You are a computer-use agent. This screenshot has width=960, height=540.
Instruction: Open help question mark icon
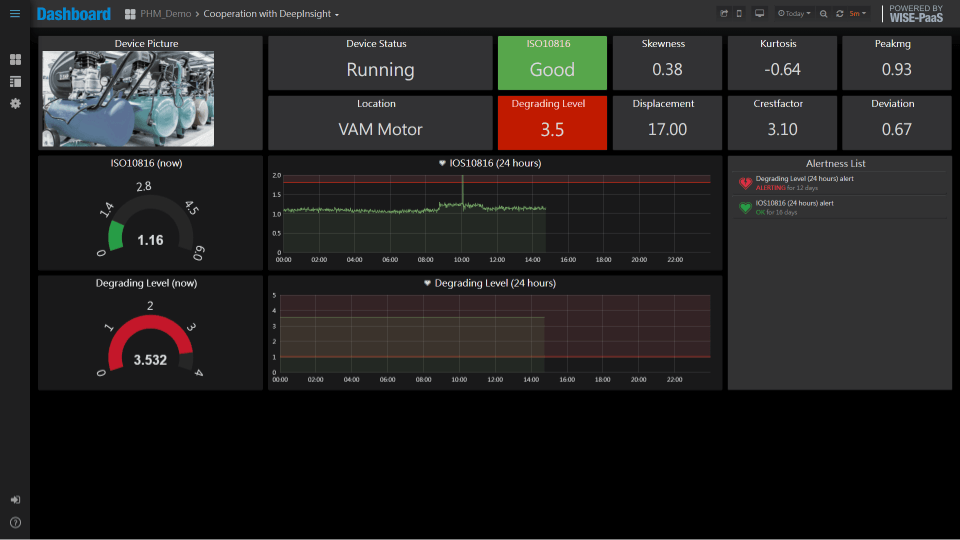click(x=15, y=522)
